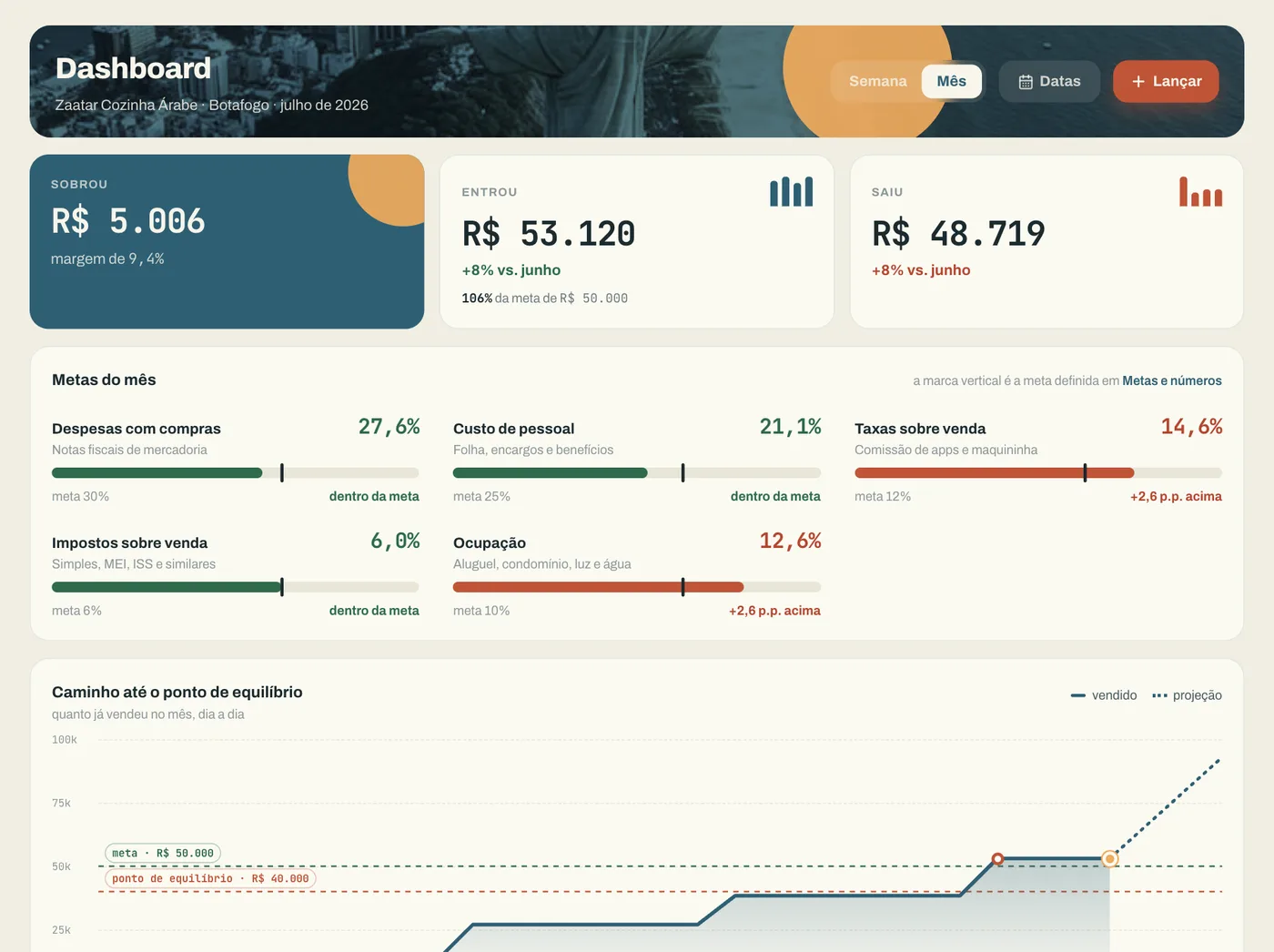This screenshot has height=952, width=1274.
Task: Click the 6,0% impostos percentage
Action: point(395,541)
